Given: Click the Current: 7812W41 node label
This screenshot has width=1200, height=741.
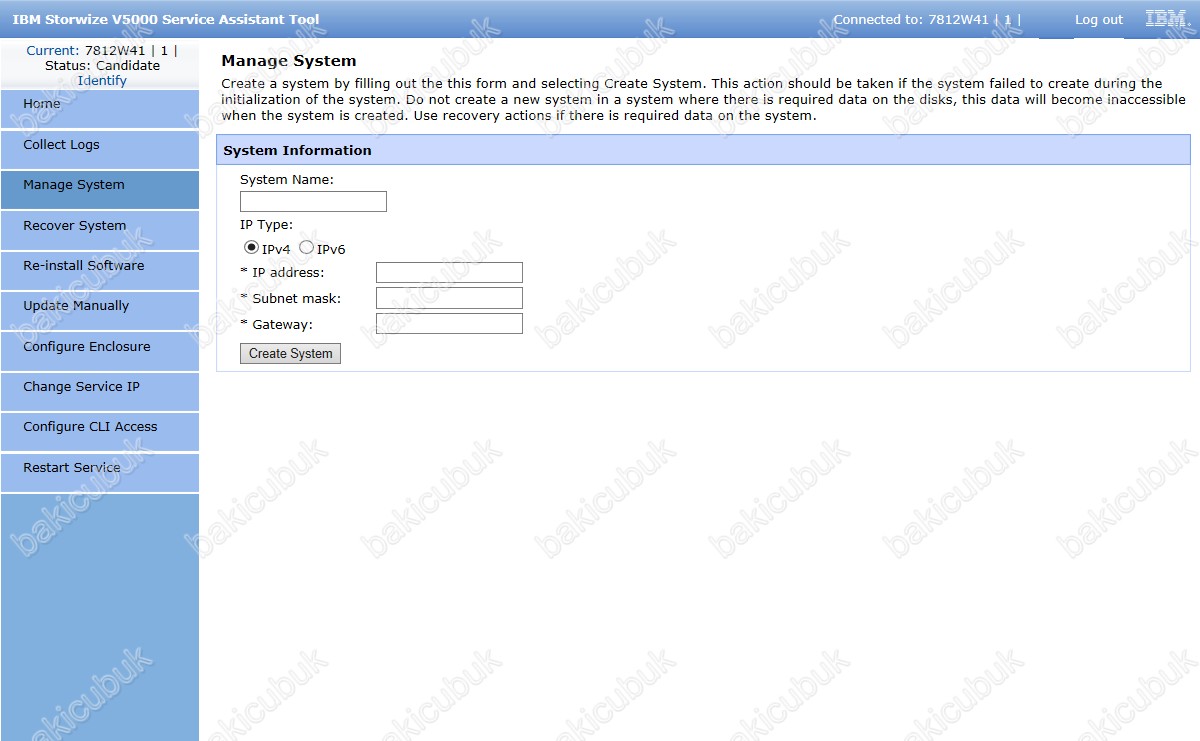Looking at the screenshot, I should [x=102, y=50].
